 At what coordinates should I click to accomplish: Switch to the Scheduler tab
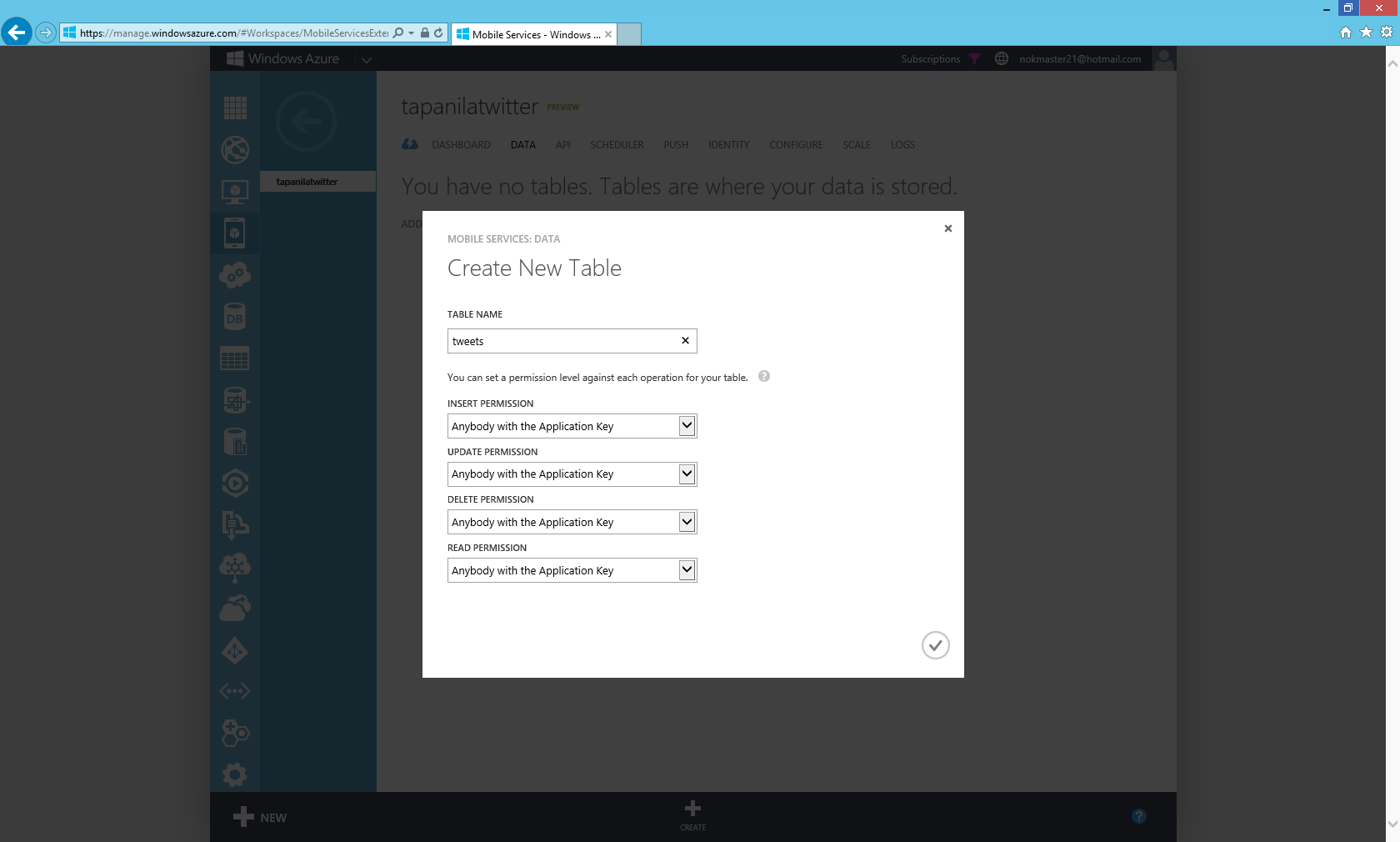pyautogui.click(x=617, y=145)
